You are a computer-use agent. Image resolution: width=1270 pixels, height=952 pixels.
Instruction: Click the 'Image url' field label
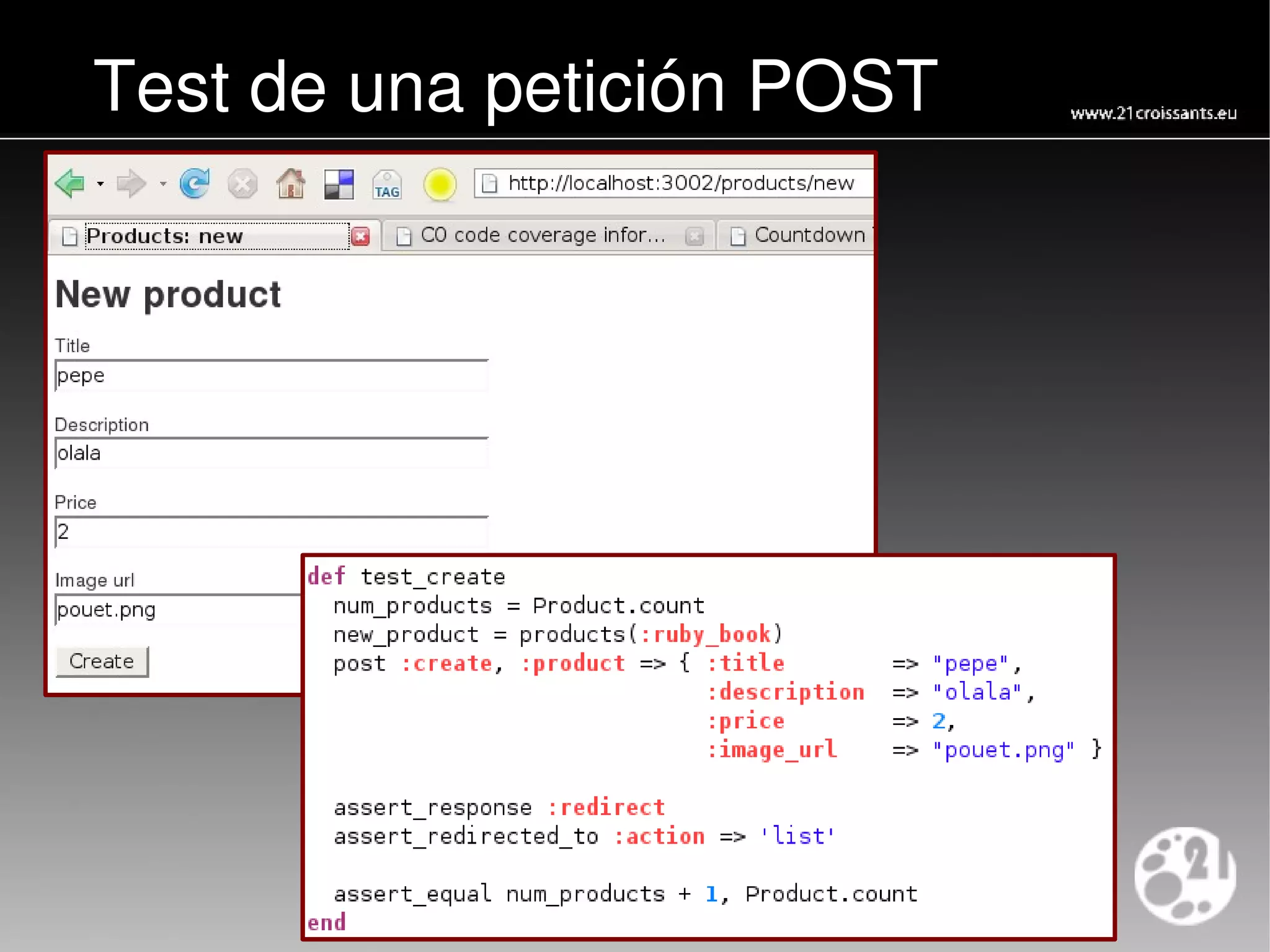pyautogui.click(x=94, y=581)
